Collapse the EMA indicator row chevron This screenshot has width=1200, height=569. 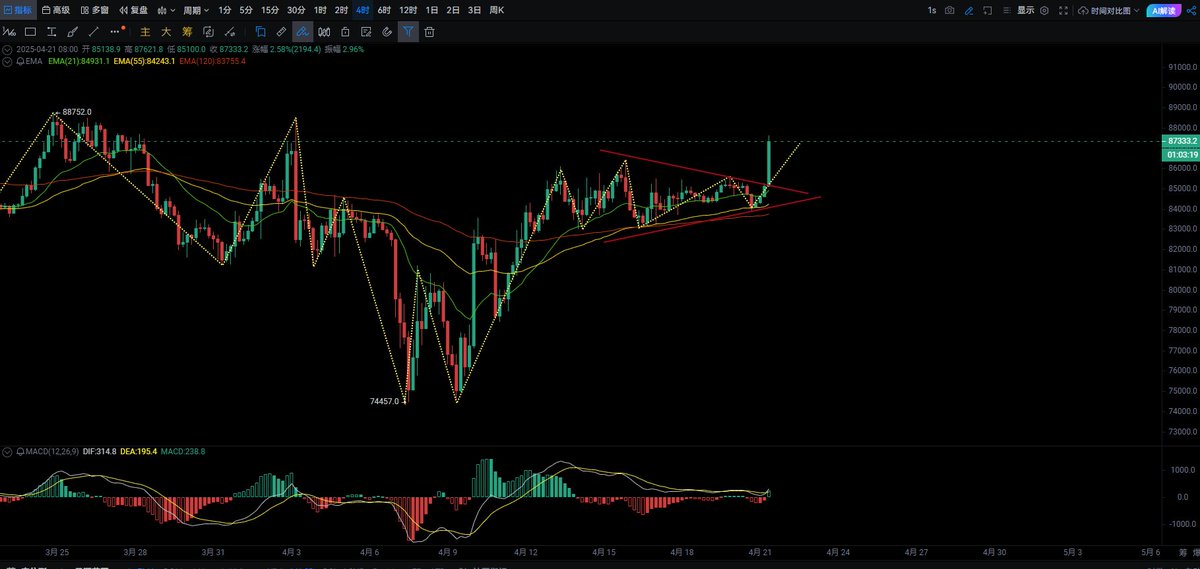[7, 61]
